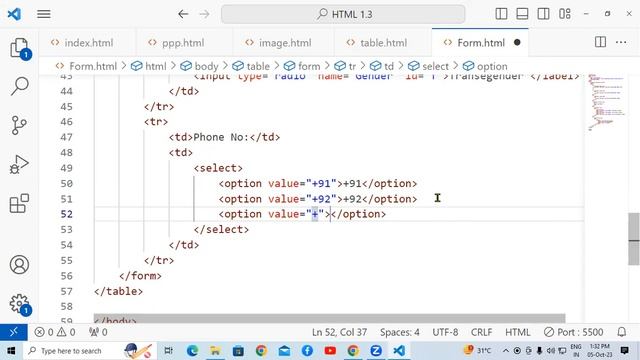Image resolution: width=640 pixels, height=360 pixels.
Task: Close Form.html using its unsaved dot
Action: (517, 42)
